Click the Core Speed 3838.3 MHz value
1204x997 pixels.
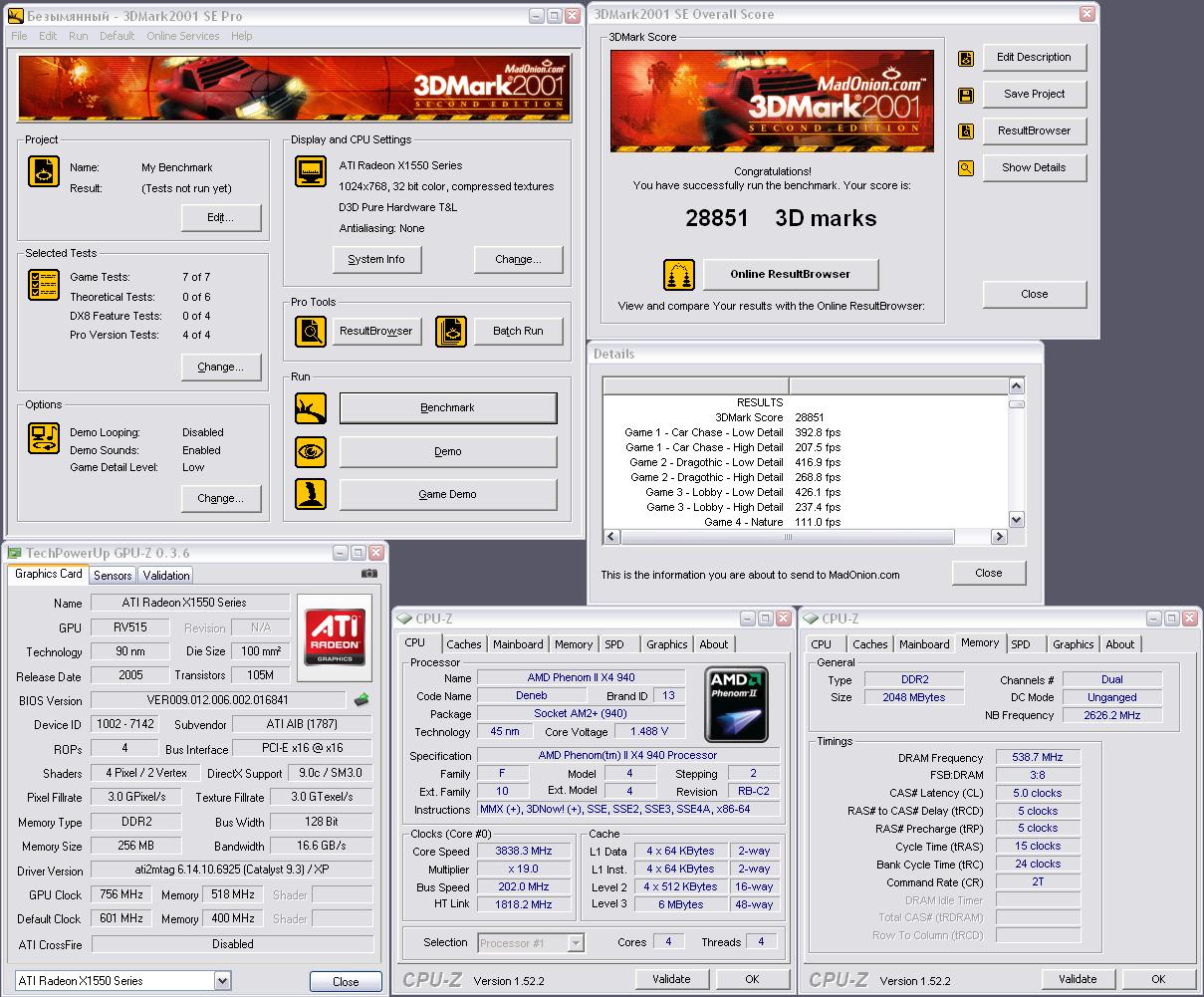[x=524, y=852]
